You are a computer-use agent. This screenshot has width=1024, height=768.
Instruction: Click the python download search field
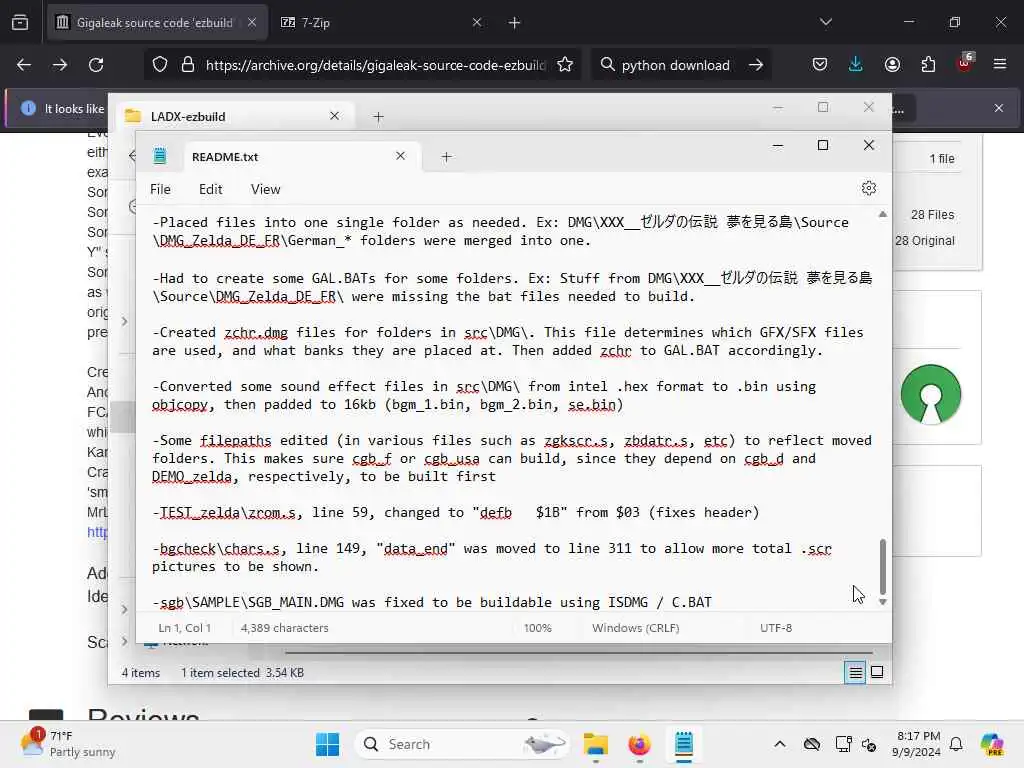[x=675, y=65]
